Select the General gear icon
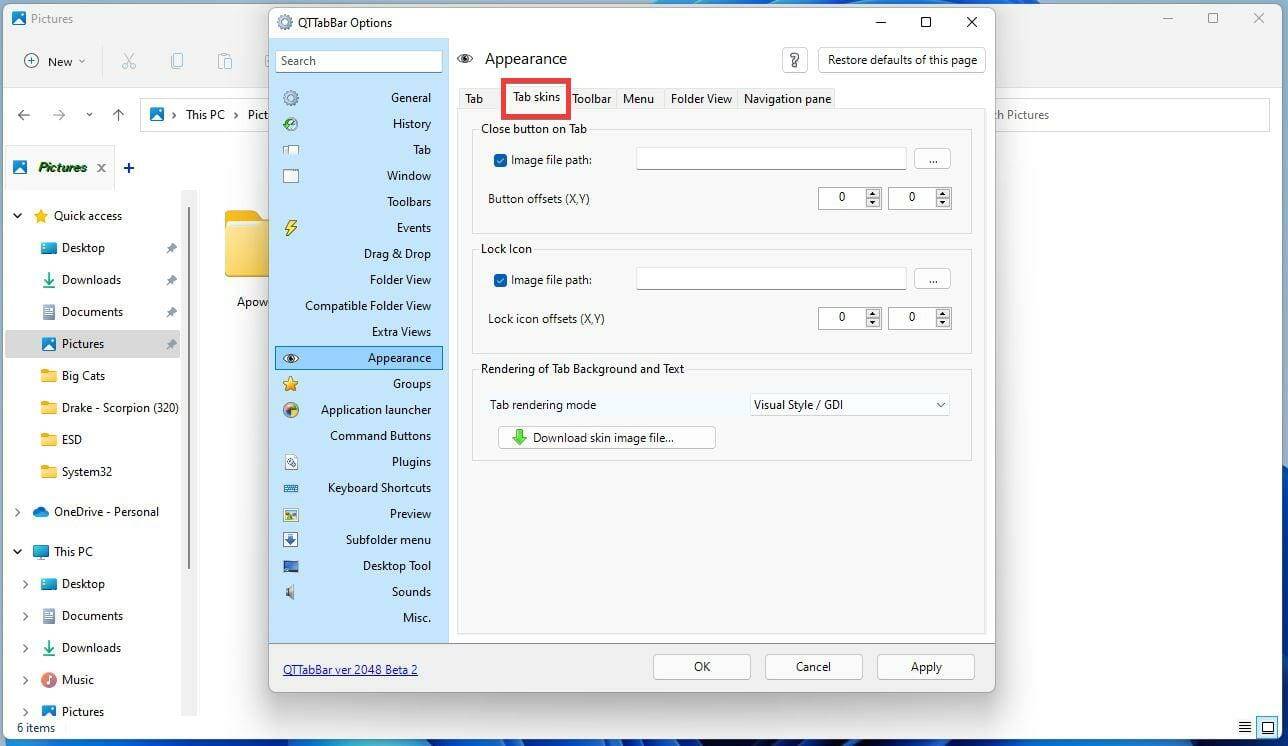The width and height of the screenshot is (1288, 746). pos(291,98)
